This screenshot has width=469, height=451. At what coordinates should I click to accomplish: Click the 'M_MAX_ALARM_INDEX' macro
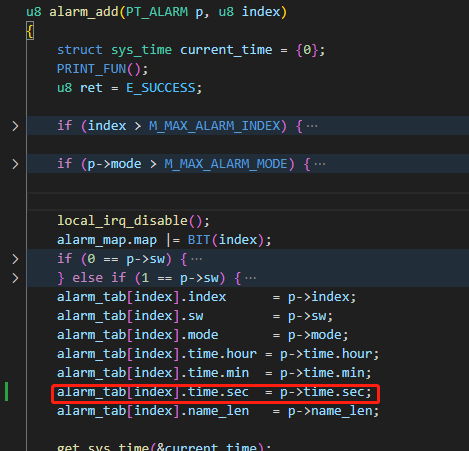[x=214, y=126]
